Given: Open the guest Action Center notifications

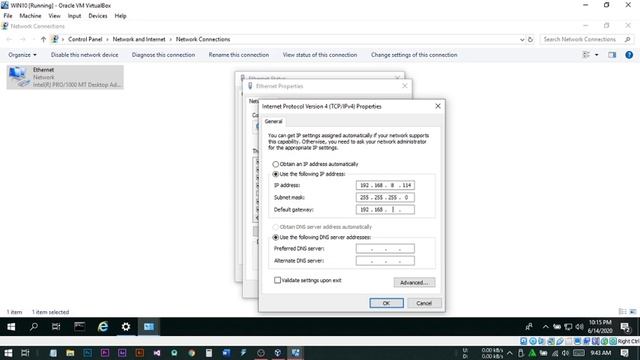Looking at the screenshot, I should (625, 327).
